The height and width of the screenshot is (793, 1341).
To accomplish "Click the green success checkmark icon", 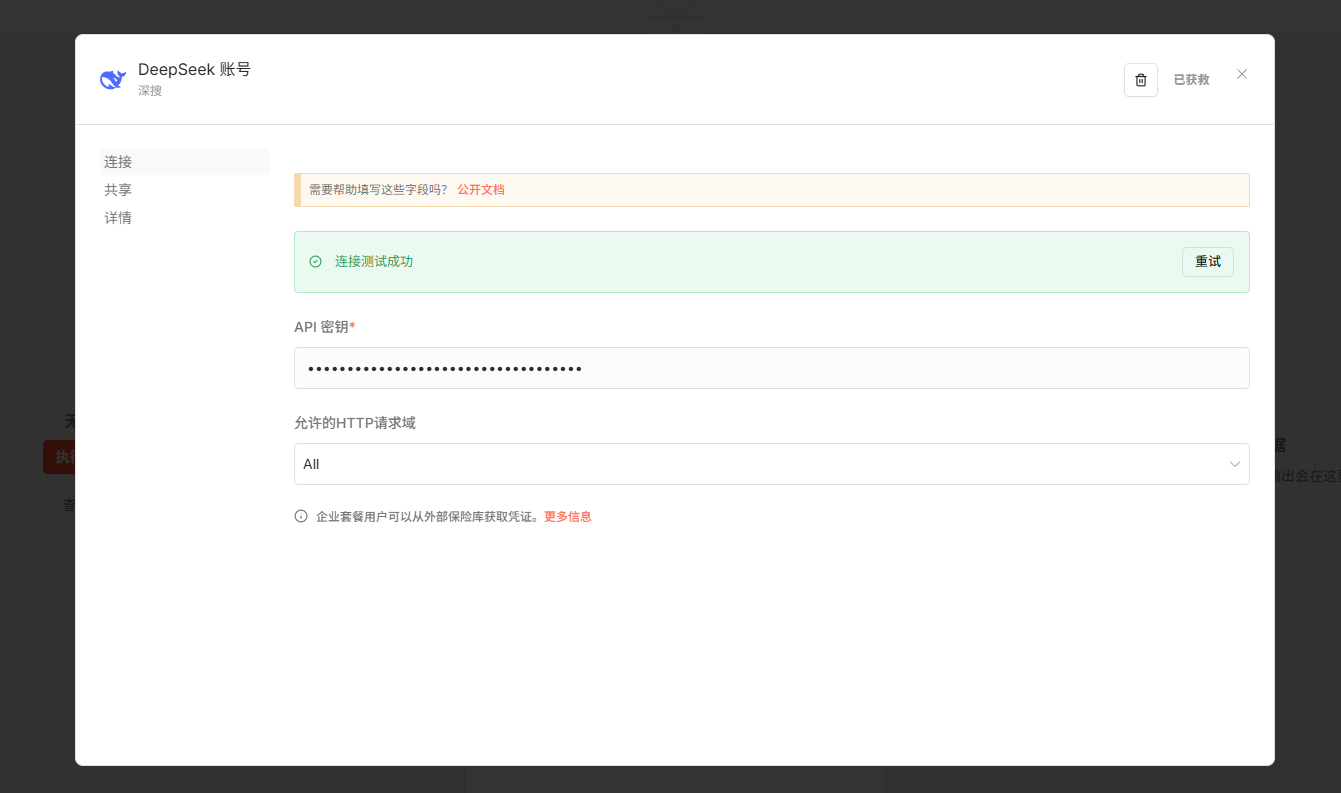I will point(315,262).
